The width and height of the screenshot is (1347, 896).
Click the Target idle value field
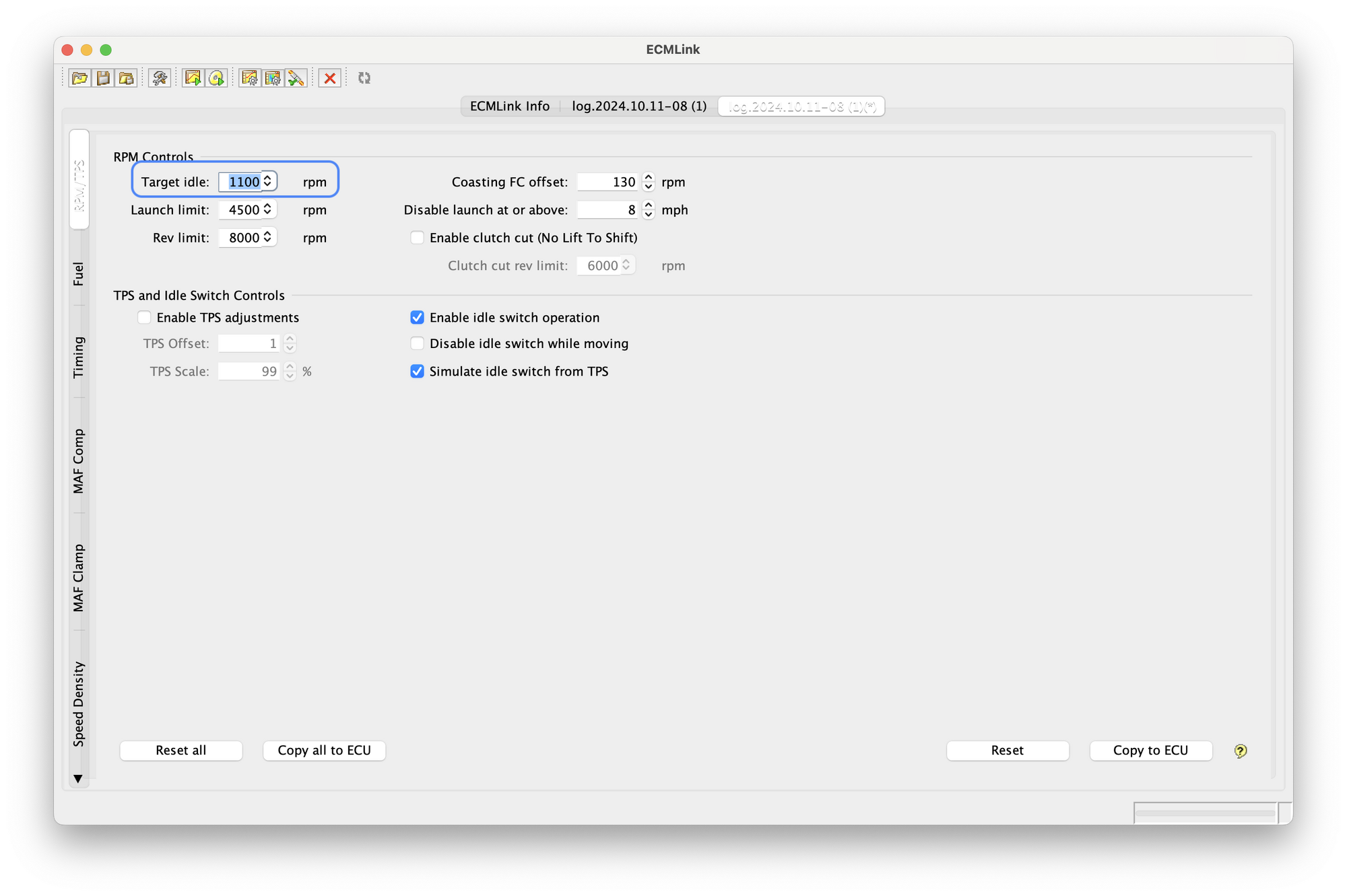click(240, 182)
